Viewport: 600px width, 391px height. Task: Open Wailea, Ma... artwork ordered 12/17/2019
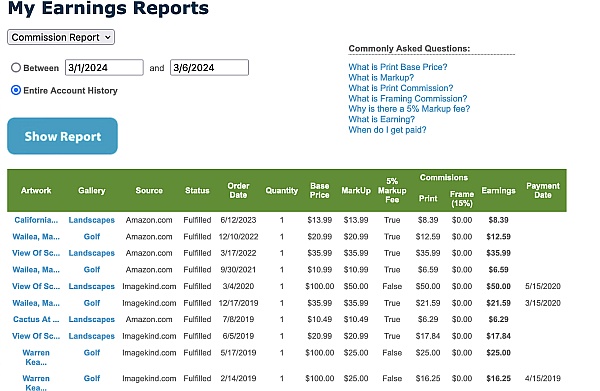[x=36, y=303]
